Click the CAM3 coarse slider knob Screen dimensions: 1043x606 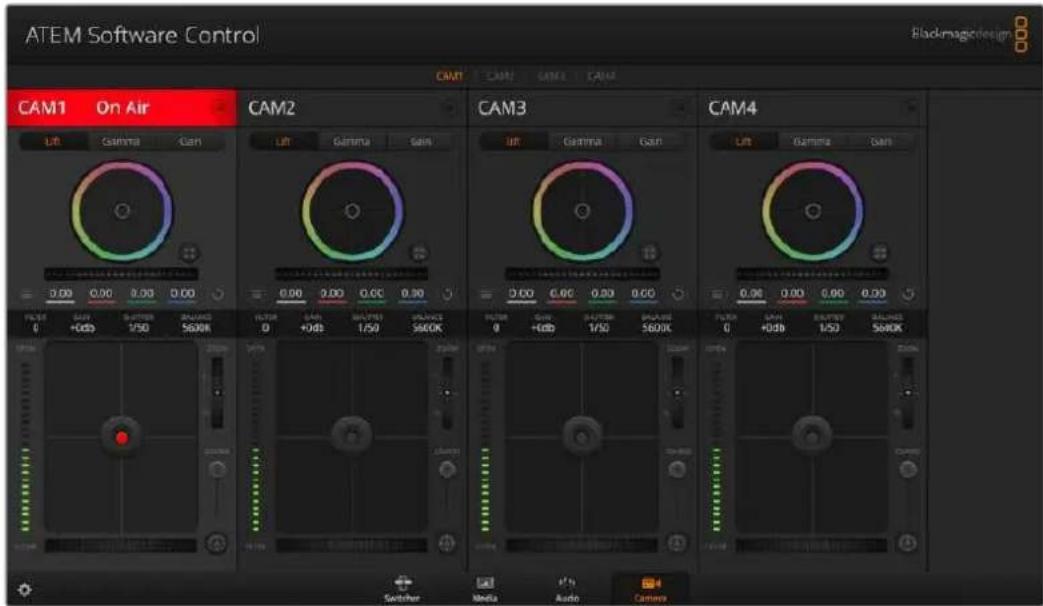[x=677, y=470]
